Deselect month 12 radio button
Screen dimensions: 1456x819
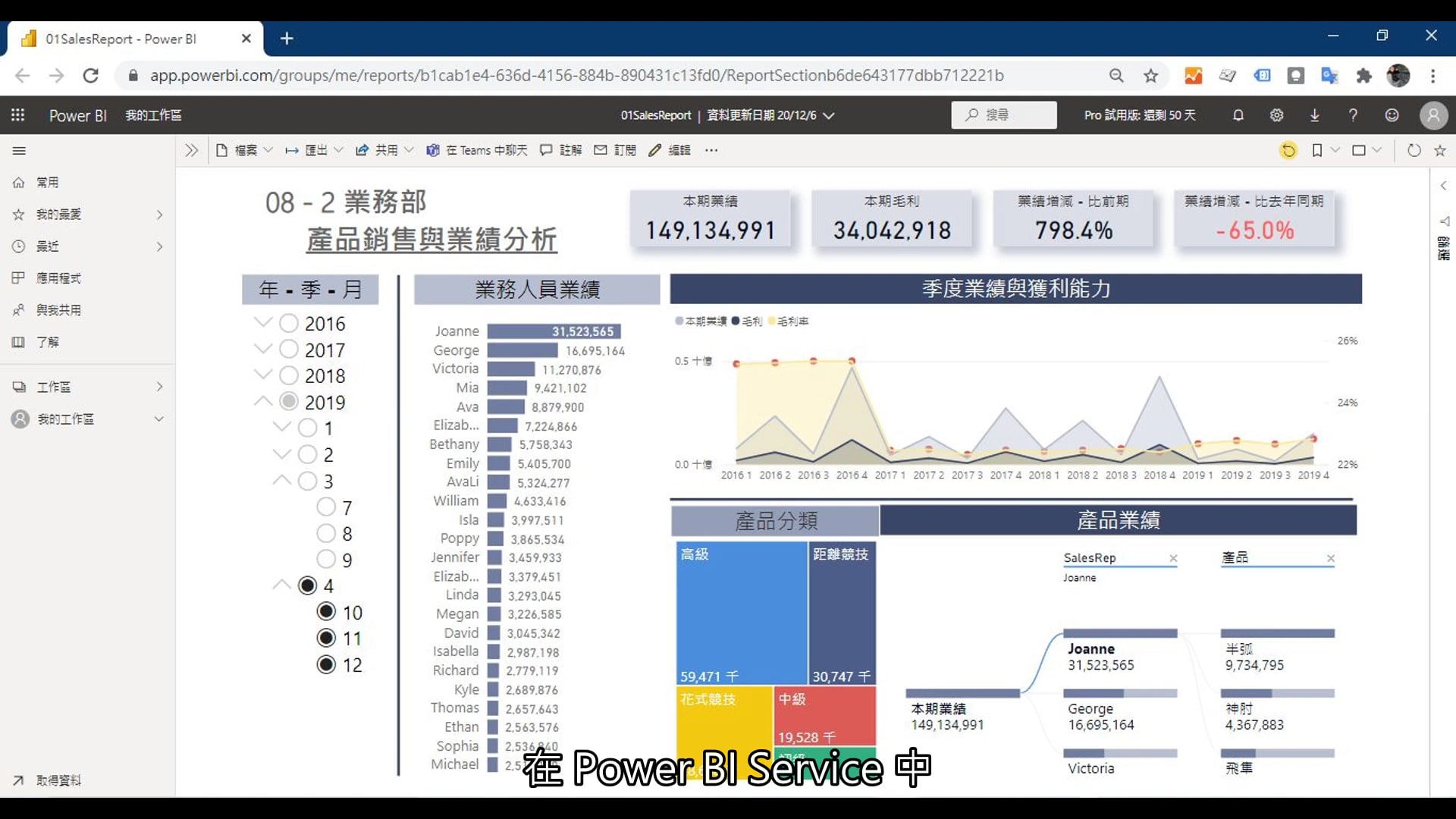[326, 665]
